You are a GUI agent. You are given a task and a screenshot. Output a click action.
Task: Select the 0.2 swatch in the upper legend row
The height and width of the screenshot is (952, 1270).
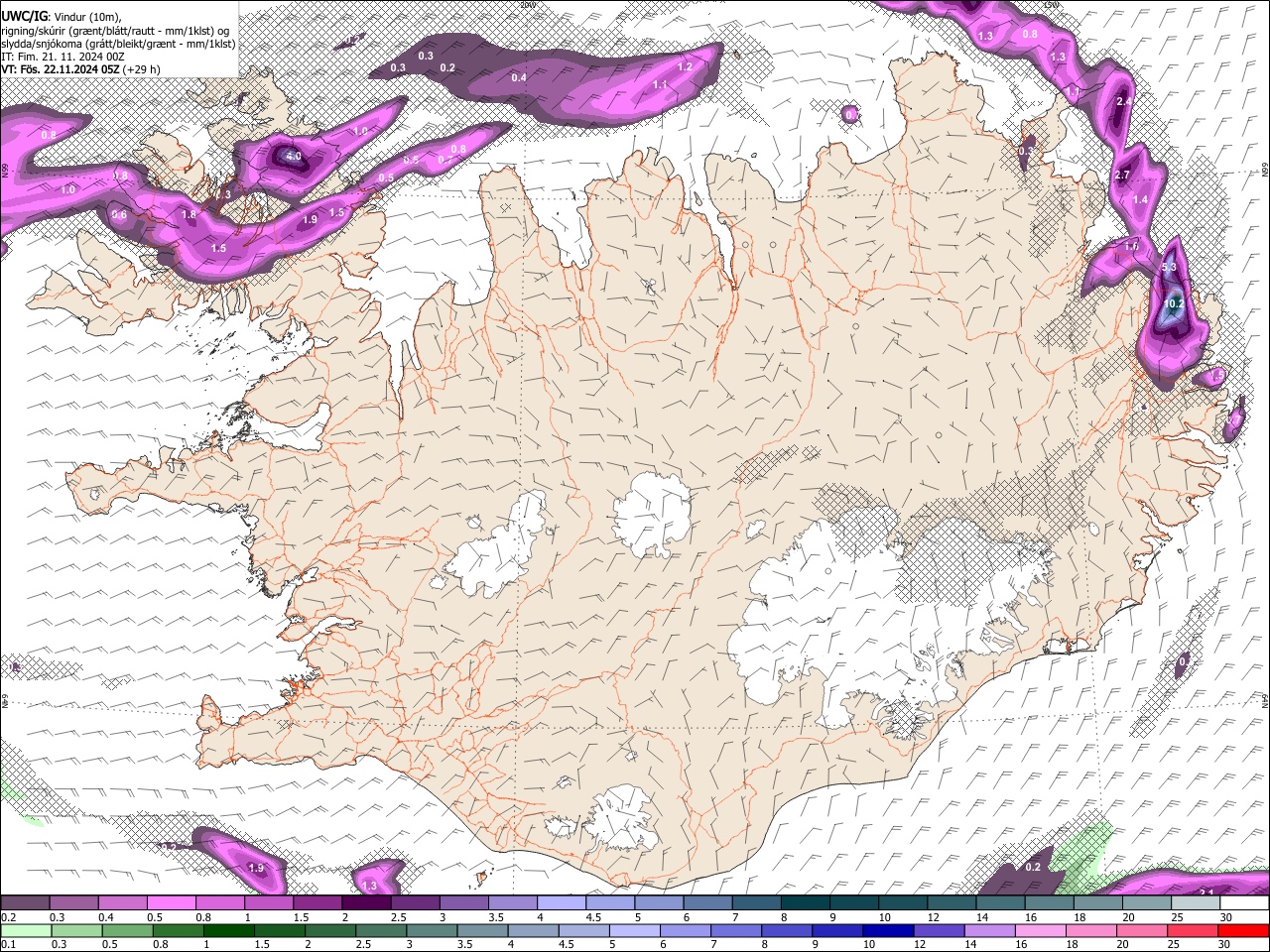pyautogui.click(x=25, y=902)
